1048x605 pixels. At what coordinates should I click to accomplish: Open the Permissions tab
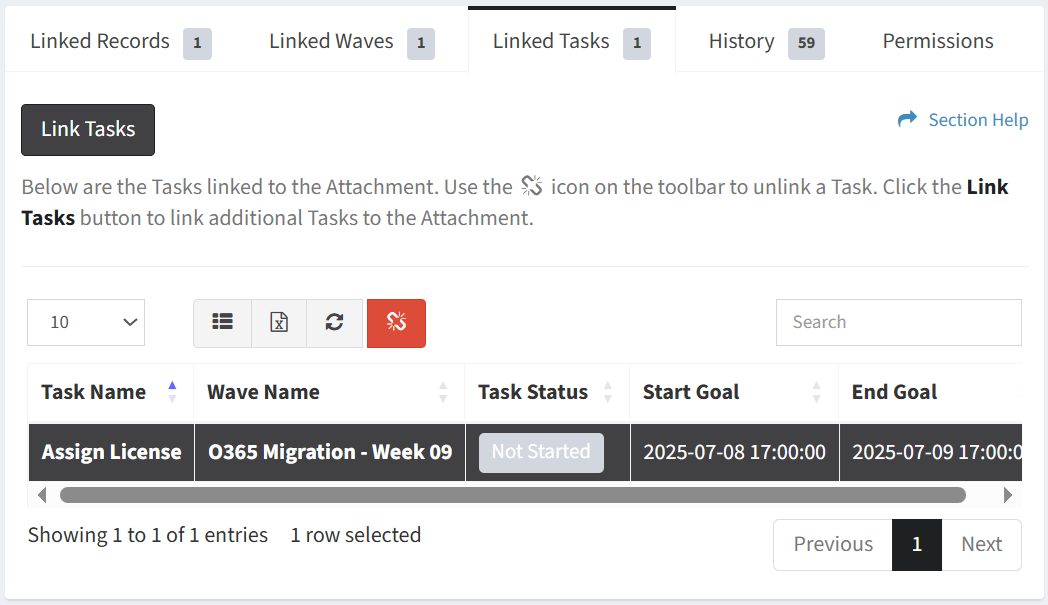[x=938, y=41]
